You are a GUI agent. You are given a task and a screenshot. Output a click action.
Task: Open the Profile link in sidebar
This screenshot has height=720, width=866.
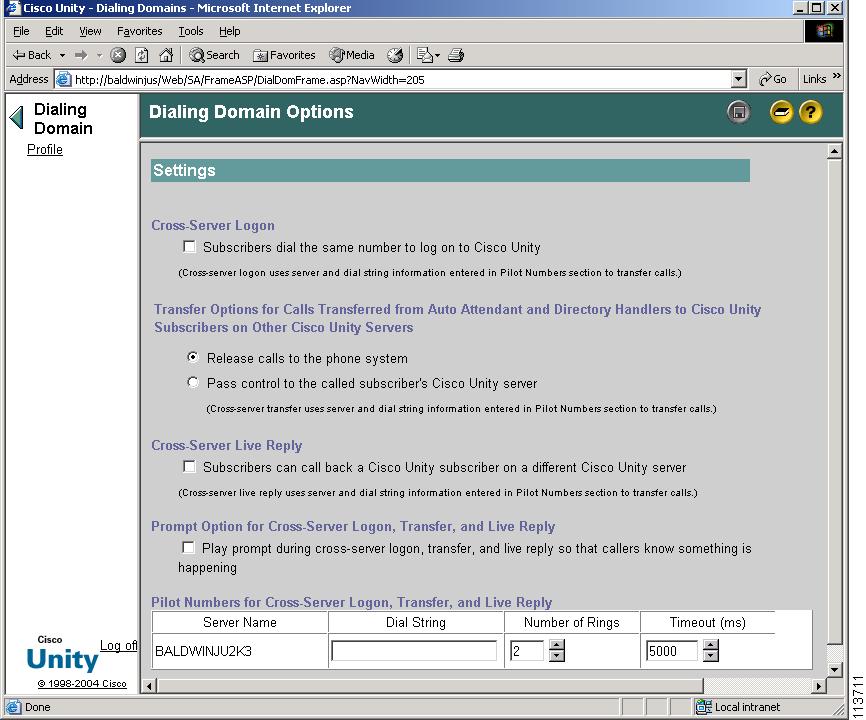coord(45,150)
